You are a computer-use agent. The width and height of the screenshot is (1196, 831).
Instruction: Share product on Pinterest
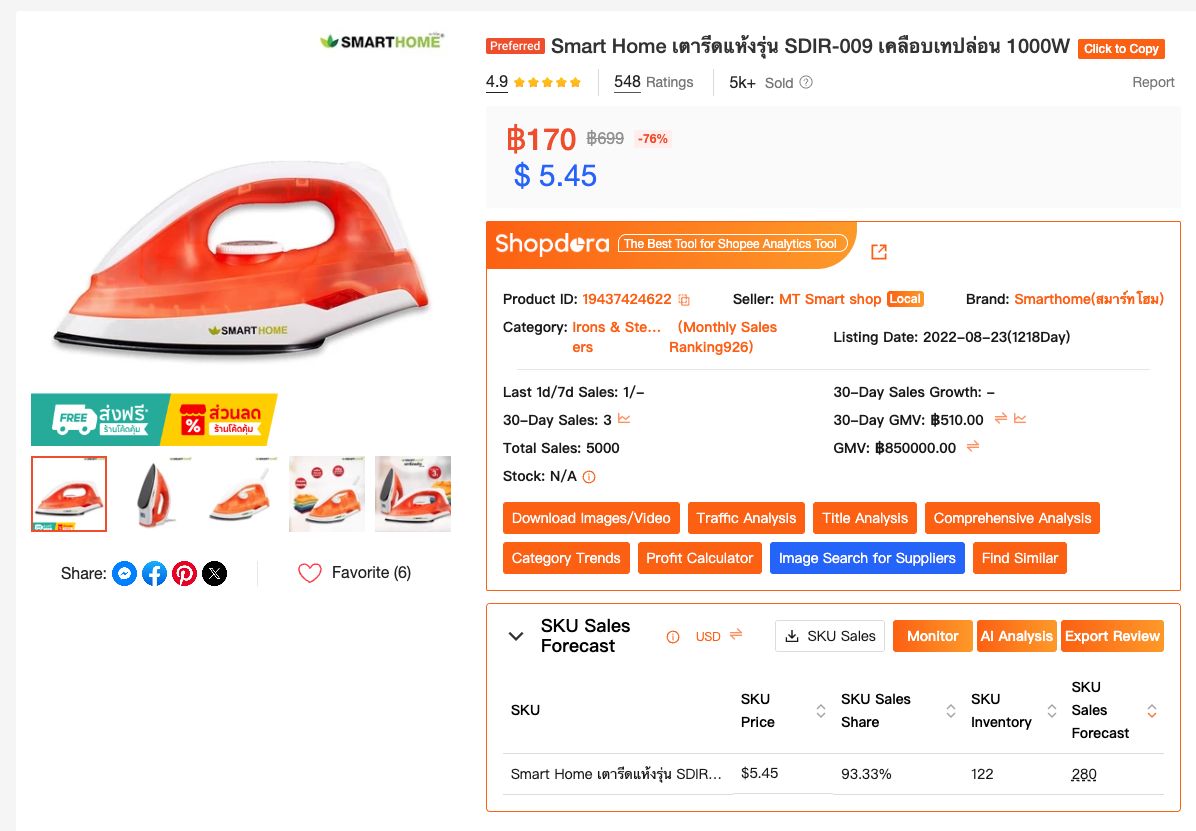coord(184,574)
